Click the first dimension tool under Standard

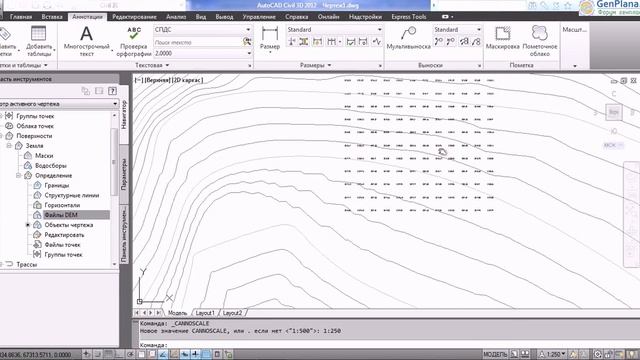click(x=292, y=42)
